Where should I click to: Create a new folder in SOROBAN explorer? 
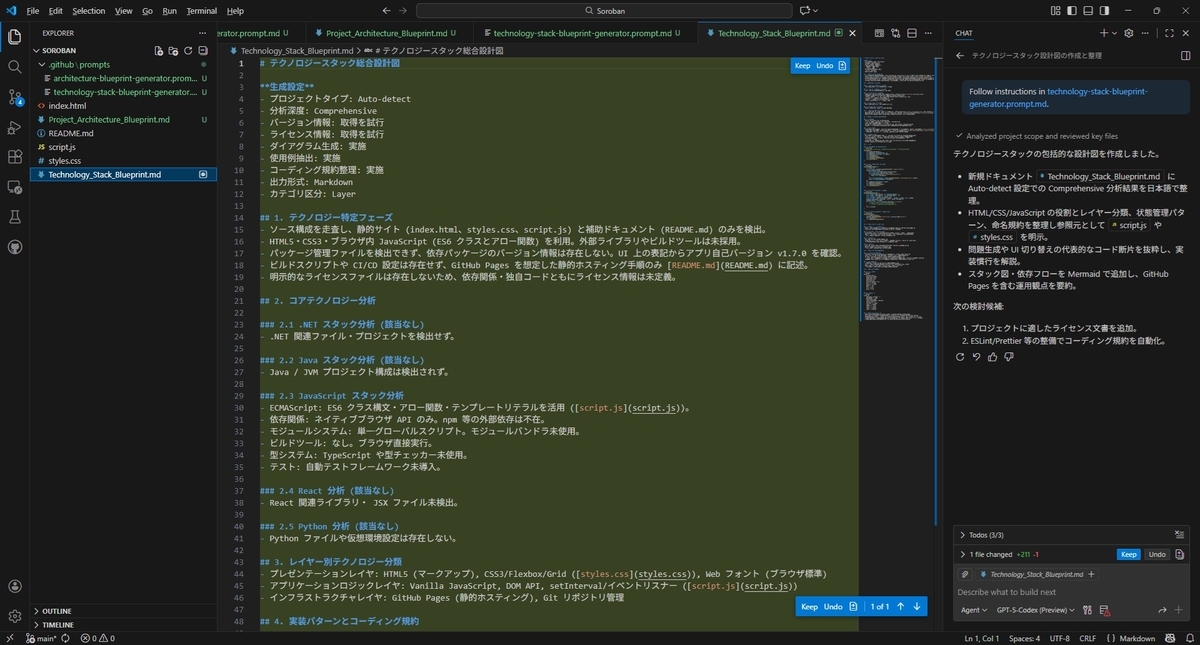(173, 50)
